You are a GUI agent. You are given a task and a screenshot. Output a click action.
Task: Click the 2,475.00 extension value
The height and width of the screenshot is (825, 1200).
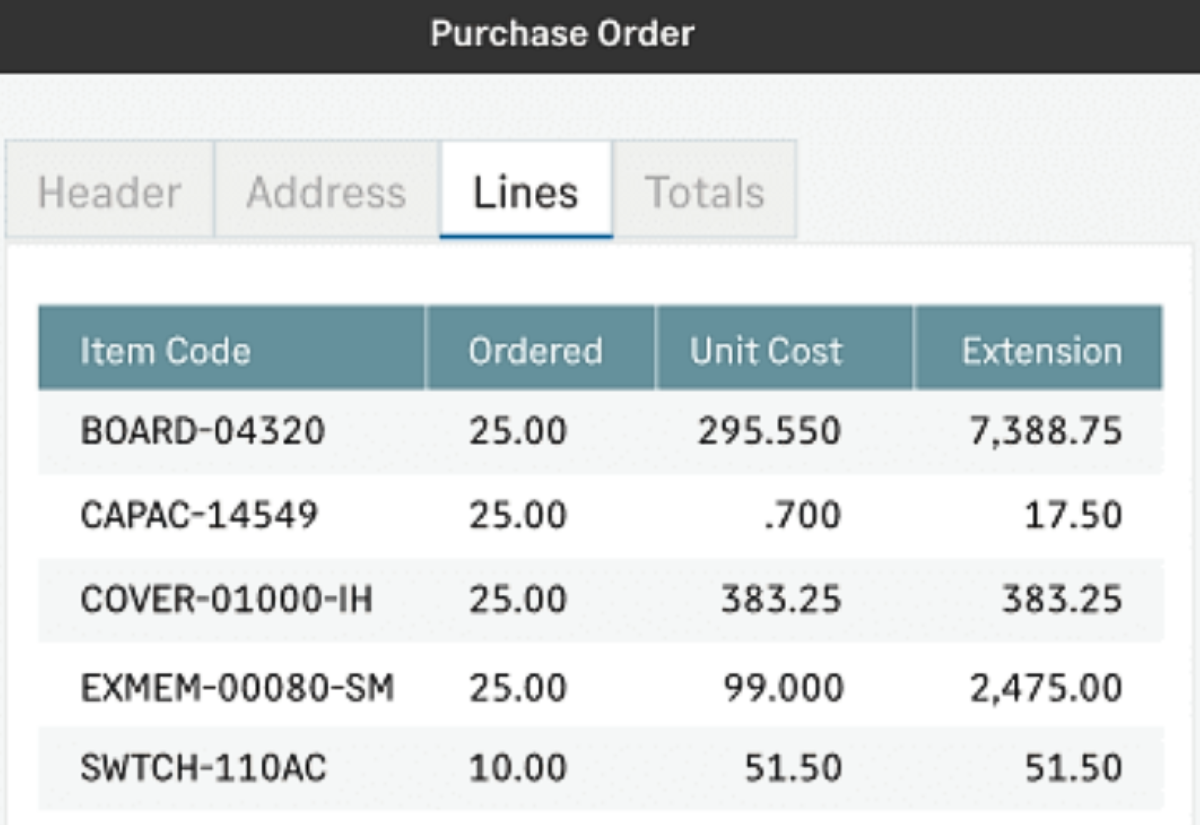coord(1046,687)
